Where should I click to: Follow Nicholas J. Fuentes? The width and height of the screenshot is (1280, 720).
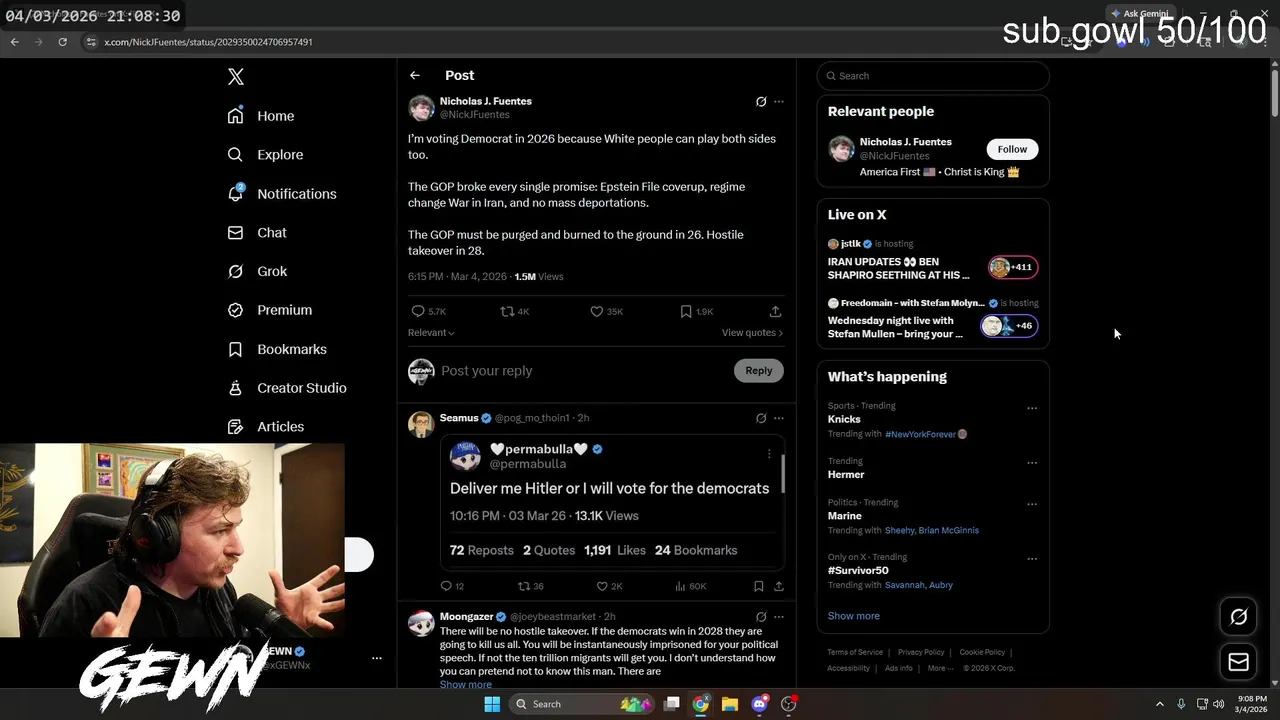point(1012,149)
